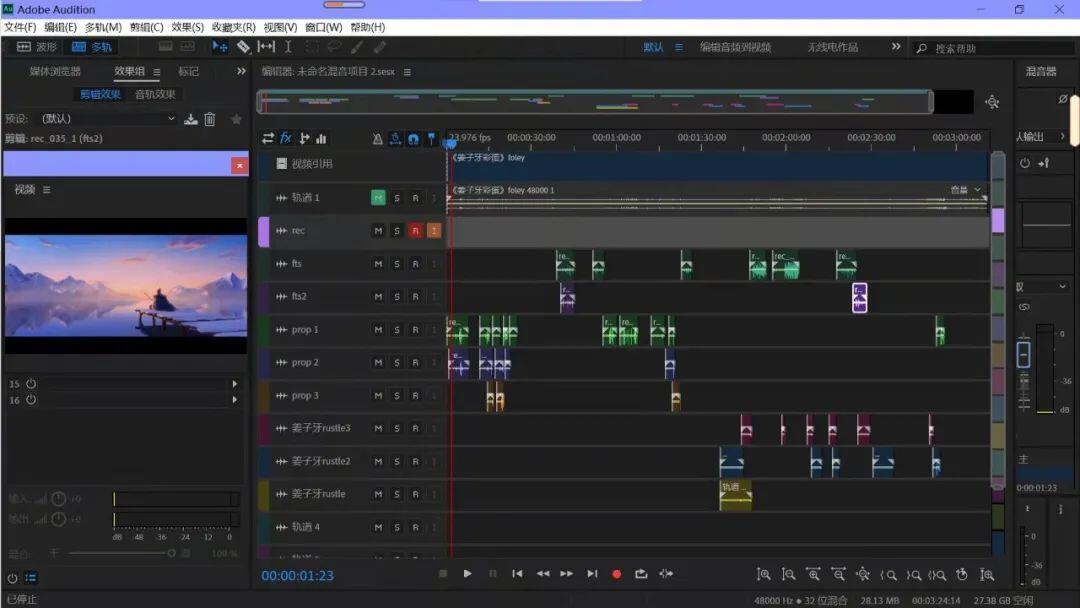
Task: Open 视频 panel menu
Action: [46, 189]
